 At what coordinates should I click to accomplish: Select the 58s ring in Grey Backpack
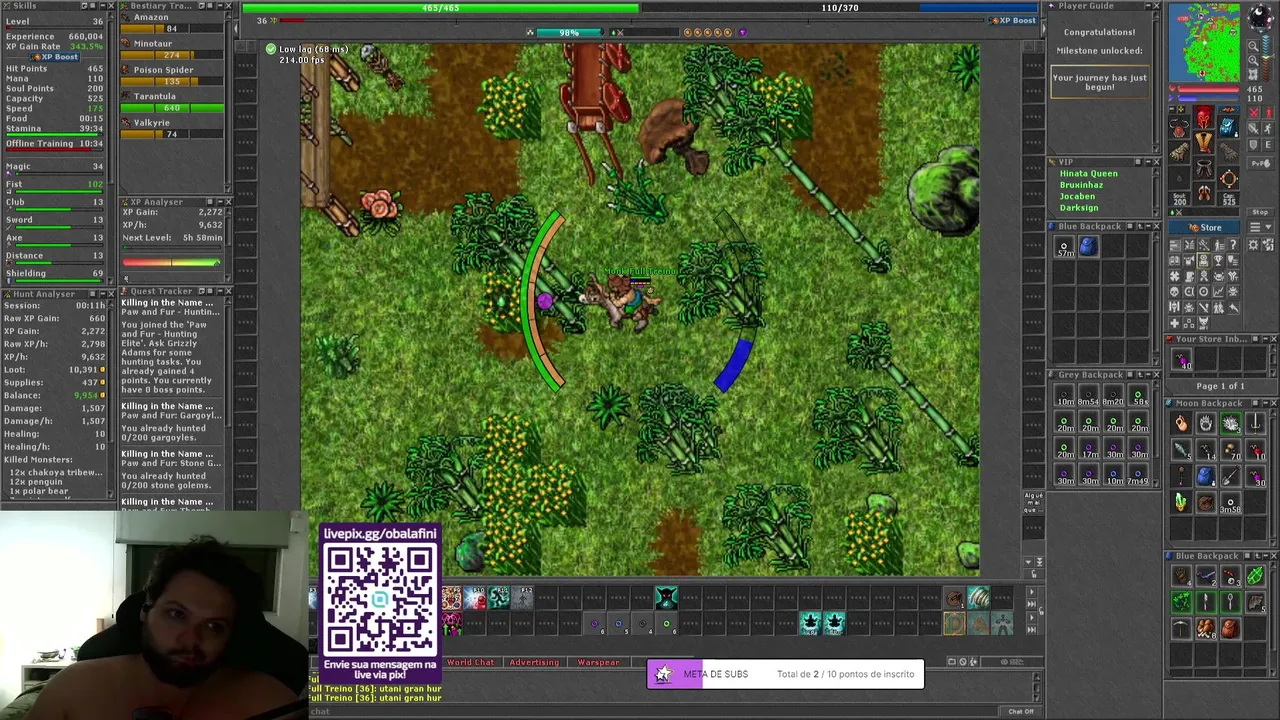1138,396
